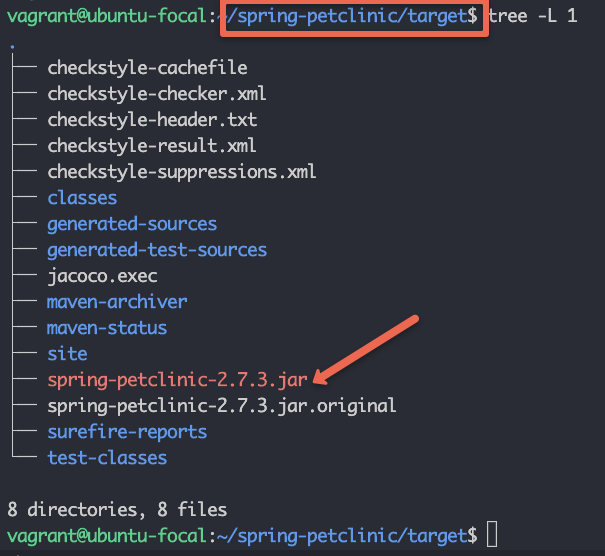Click the generated-test-sources directory entry
Viewport: 605px width, 556px height.
pyautogui.click(x=157, y=250)
